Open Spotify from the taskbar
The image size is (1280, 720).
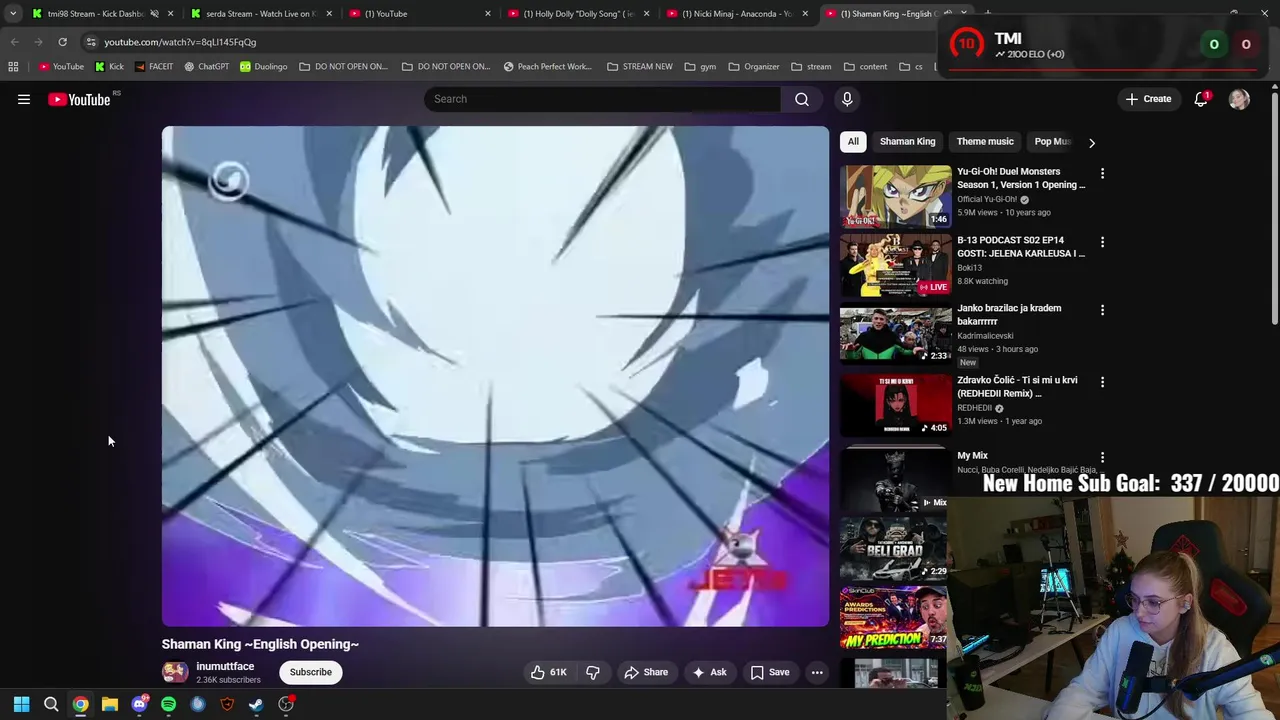click(168, 704)
